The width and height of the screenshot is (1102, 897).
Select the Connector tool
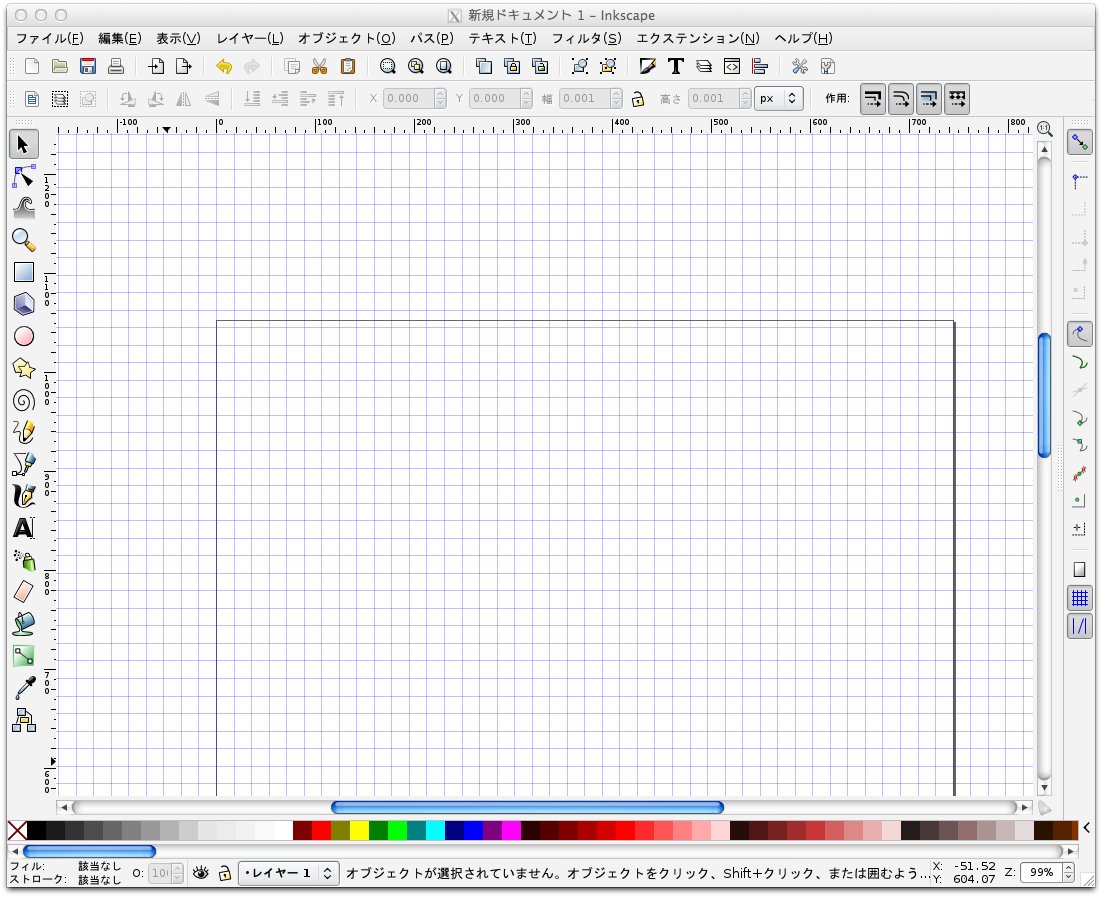click(24, 720)
